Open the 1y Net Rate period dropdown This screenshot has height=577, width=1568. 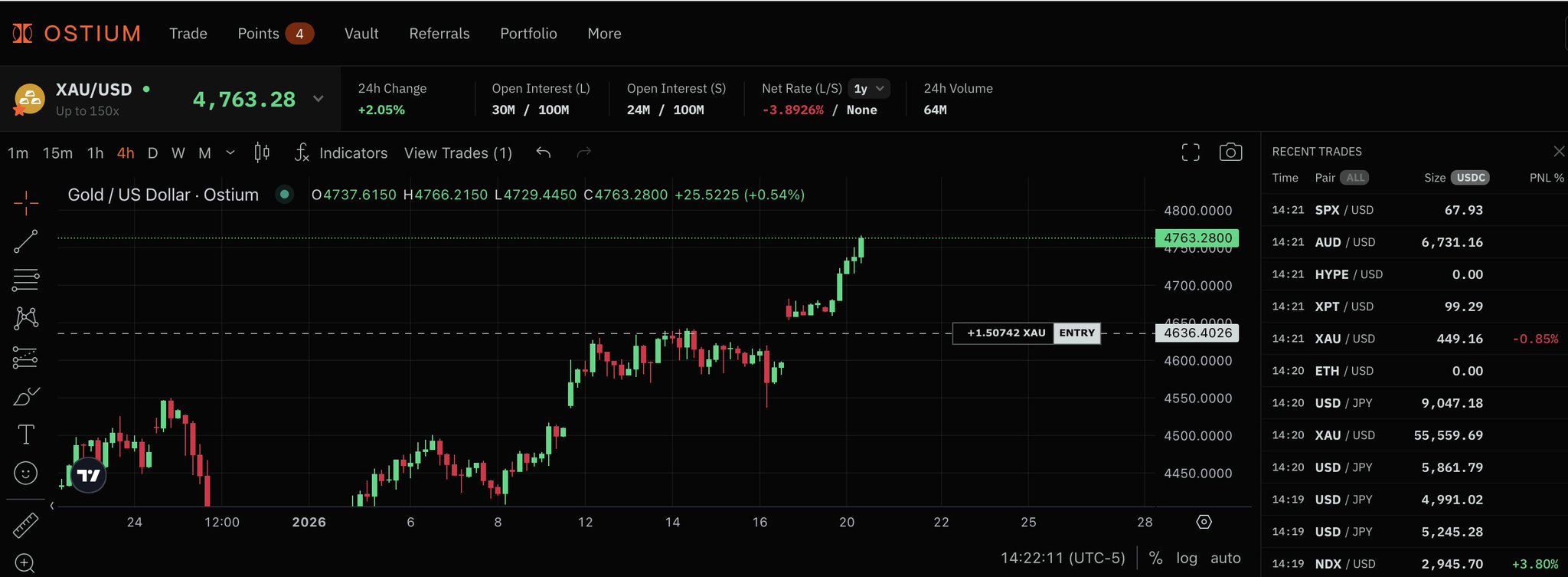coord(869,89)
